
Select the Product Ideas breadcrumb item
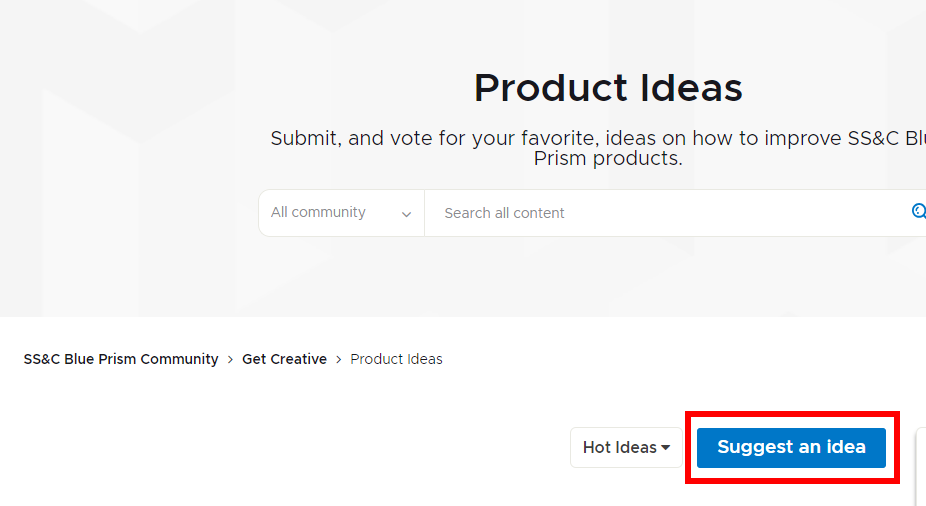pyautogui.click(x=396, y=359)
